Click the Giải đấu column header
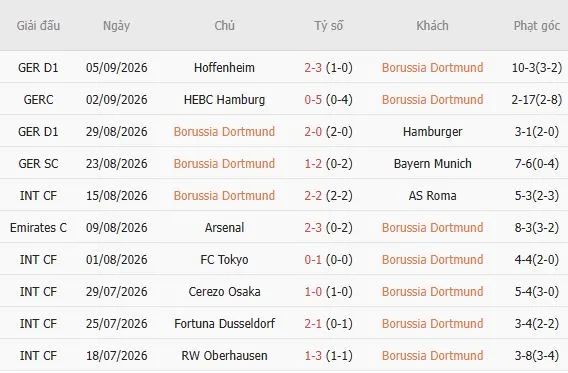The width and height of the screenshot is (568, 373). pyautogui.click(x=38, y=26)
